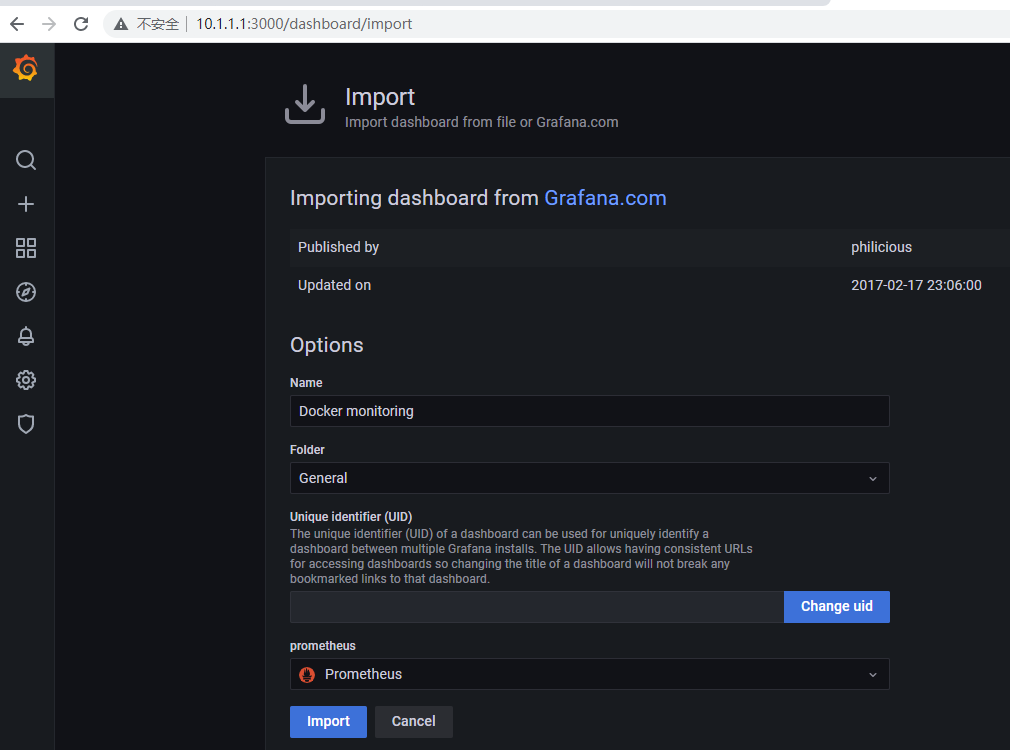This screenshot has height=750, width=1010.
Task: Open the Create plus menu
Action: click(x=26, y=204)
